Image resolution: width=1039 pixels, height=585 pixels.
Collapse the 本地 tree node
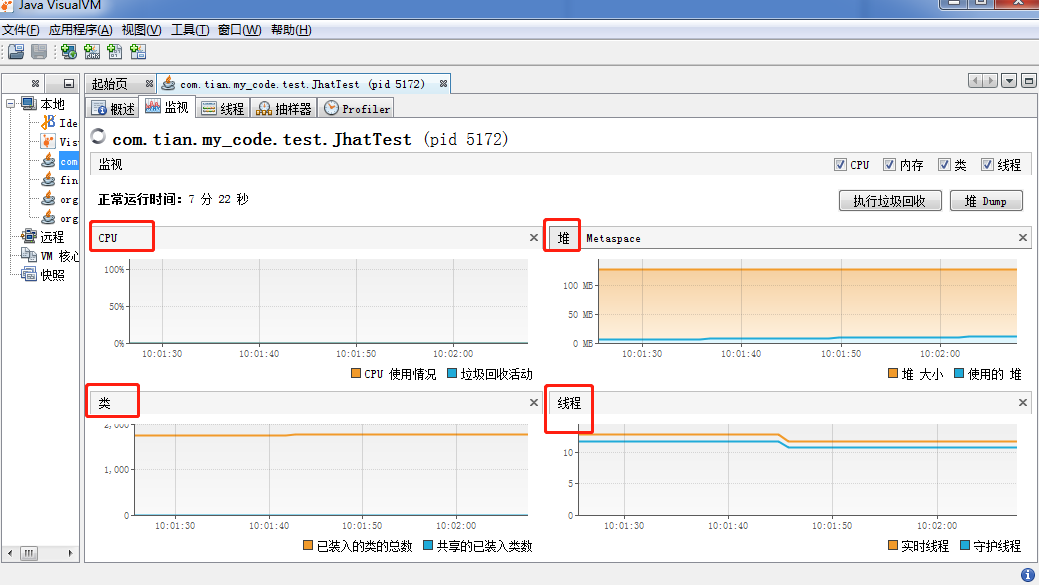pyautogui.click(x=10, y=104)
